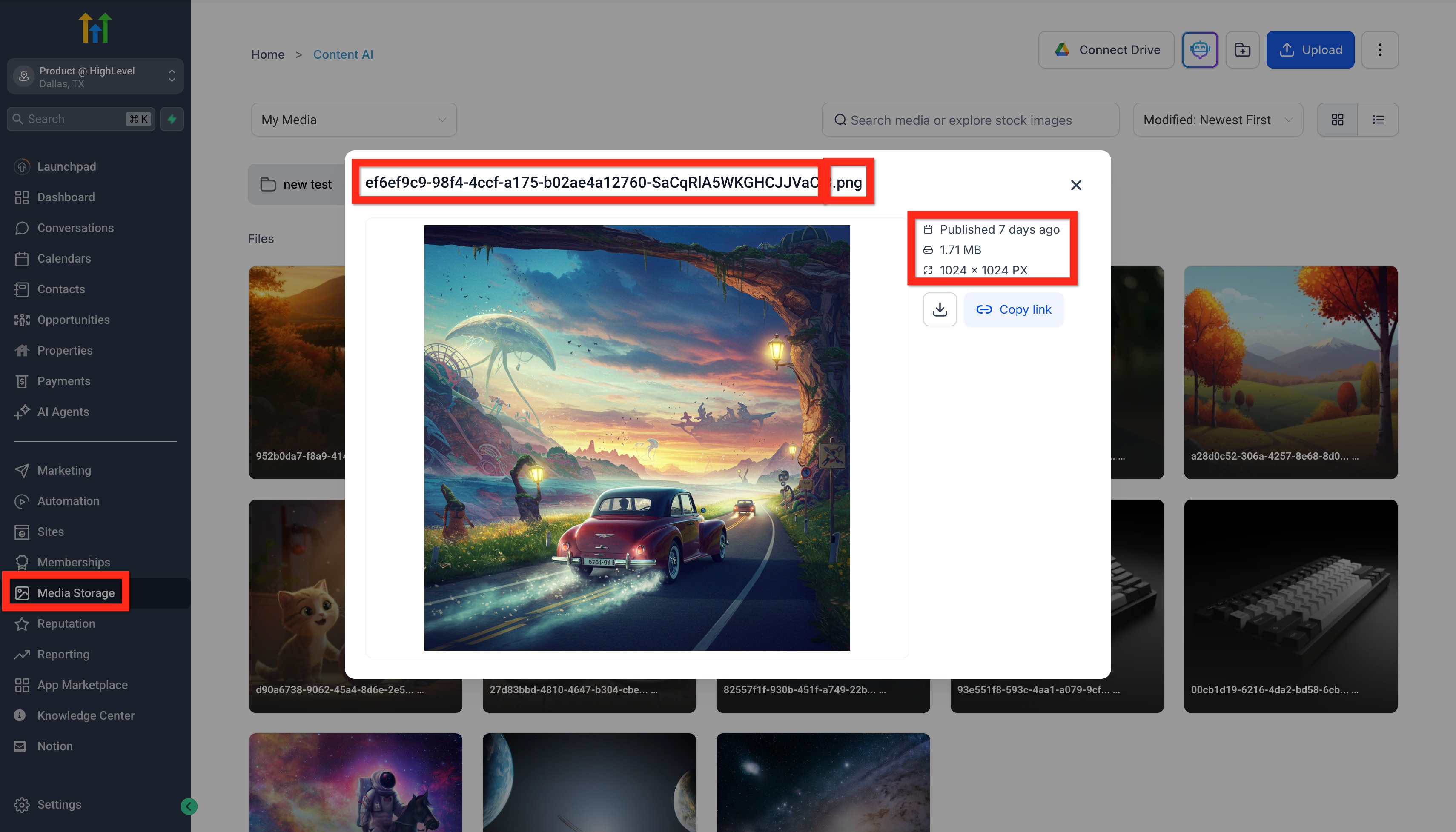
Task: Go to Conversations in the sidebar
Action: tap(75, 227)
